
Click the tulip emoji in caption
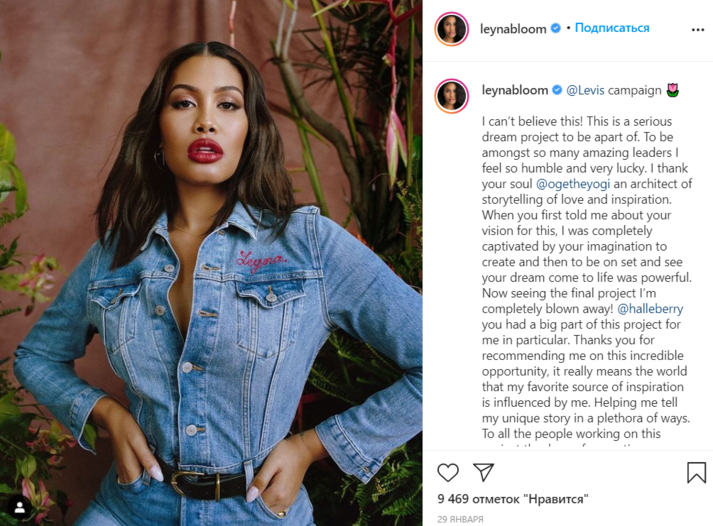pos(673,90)
